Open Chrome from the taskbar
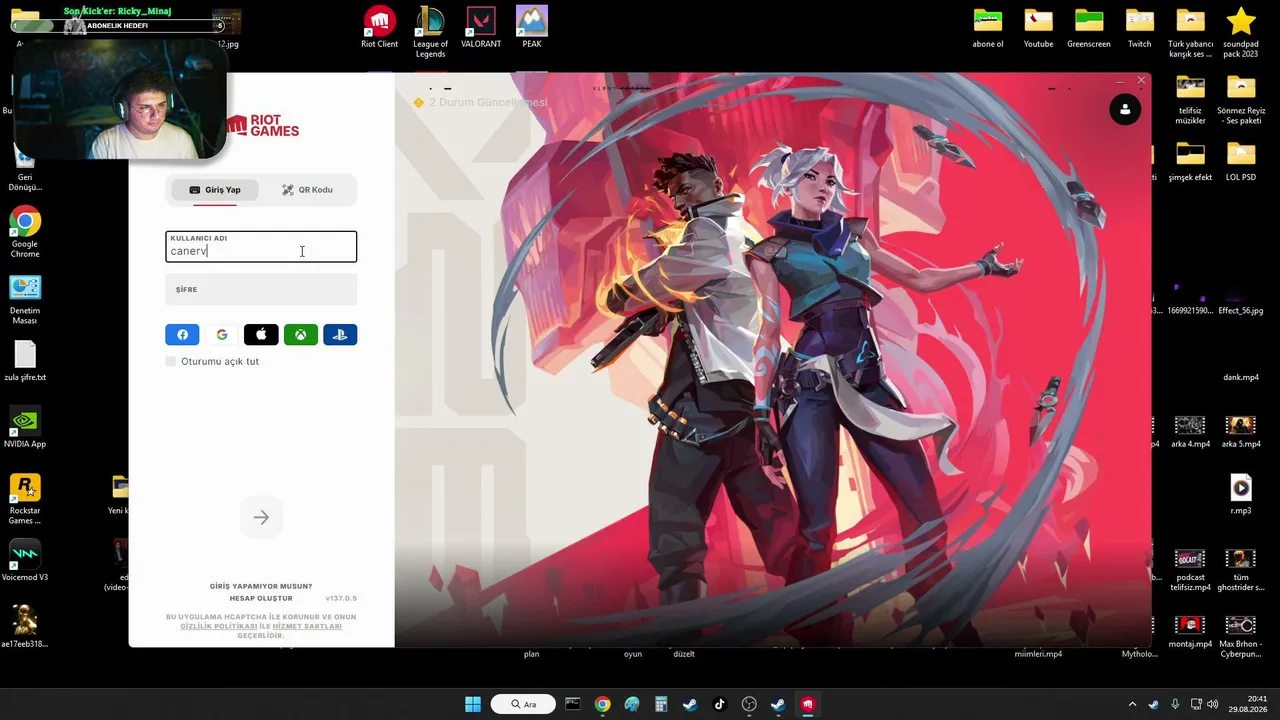This screenshot has width=1280, height=720. 602,704
